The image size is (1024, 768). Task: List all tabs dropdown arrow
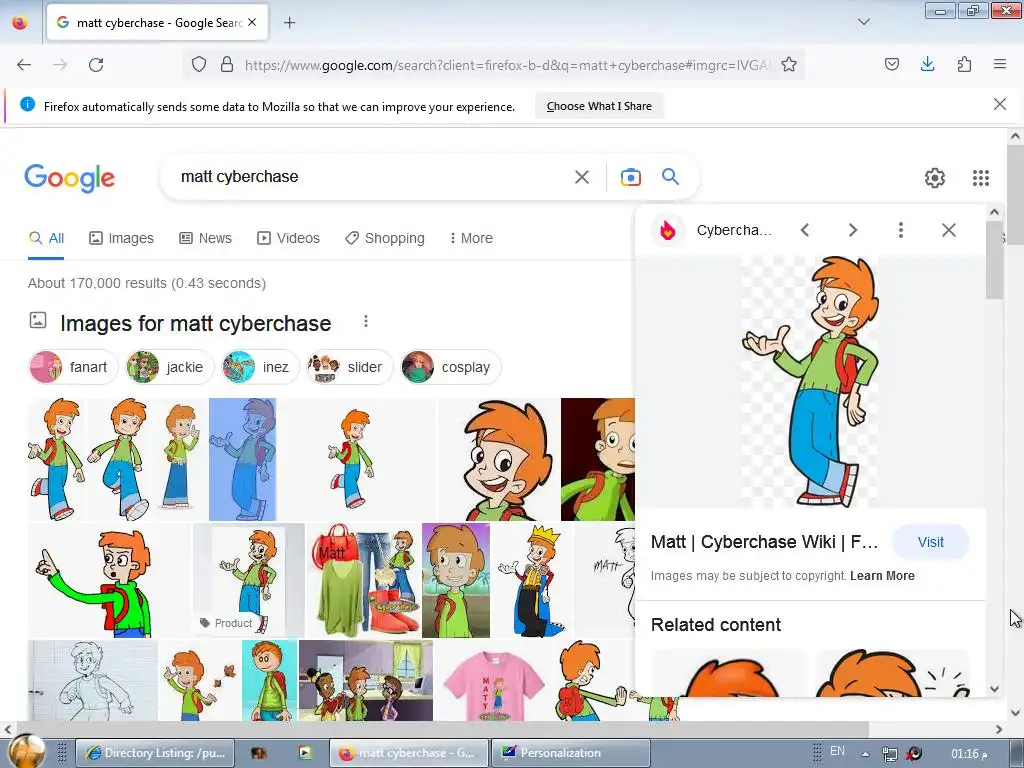point(863,22)
